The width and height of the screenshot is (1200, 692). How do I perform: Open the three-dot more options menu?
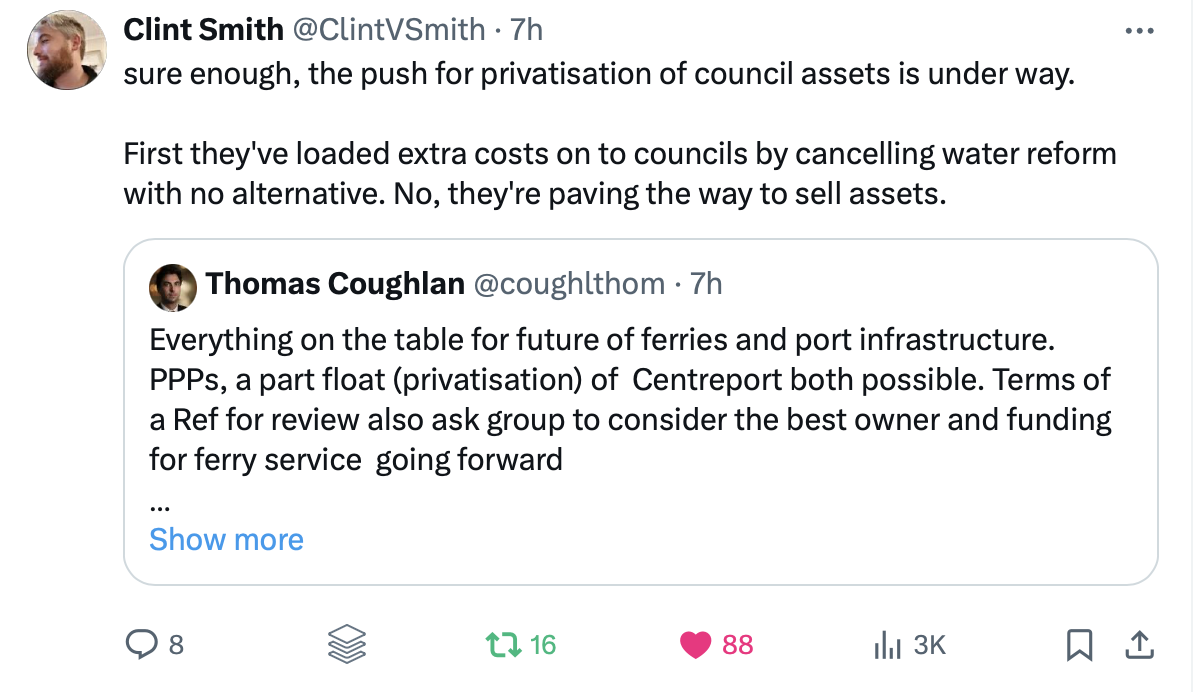coord(1139,31)
